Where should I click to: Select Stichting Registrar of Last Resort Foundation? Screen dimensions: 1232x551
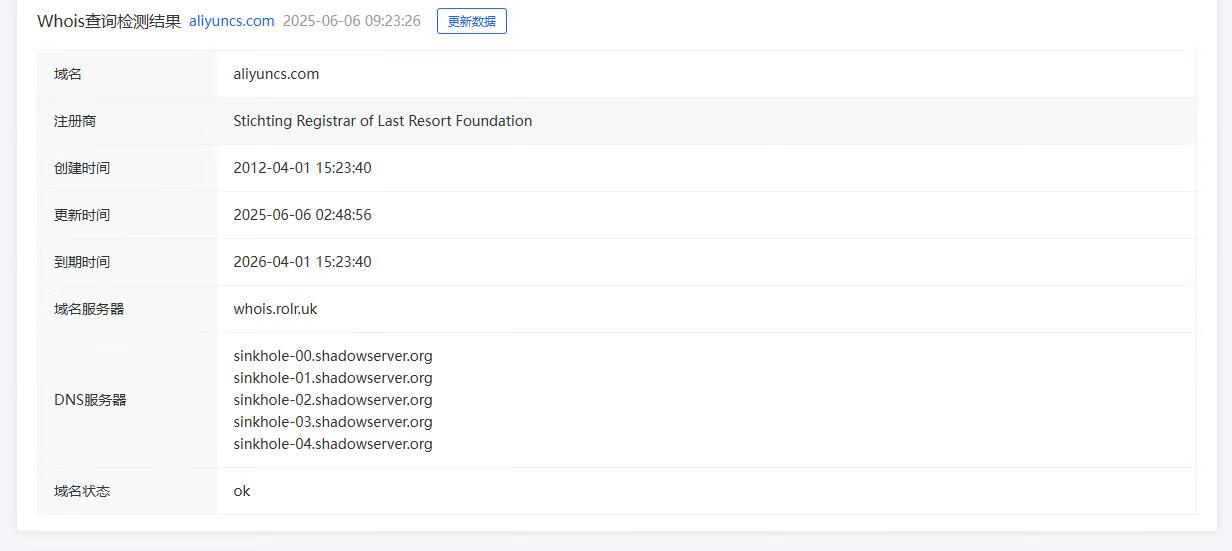(x=383, y=121)
